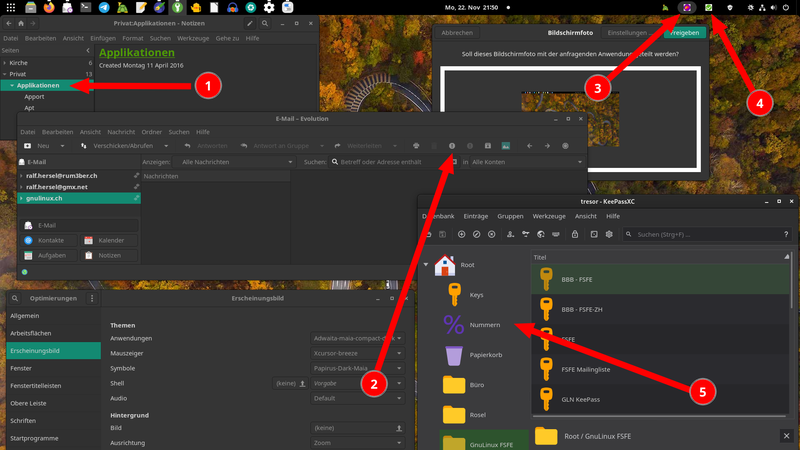Collapse the Seiten sidebar in Notizen
The image size is (800, 450).
click(88, 51)
